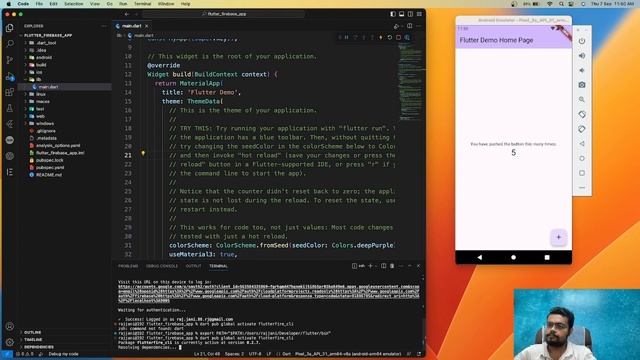Switch to the PROBLEMS panel tab
Screen dimensions: 640x360
point(128,266)
